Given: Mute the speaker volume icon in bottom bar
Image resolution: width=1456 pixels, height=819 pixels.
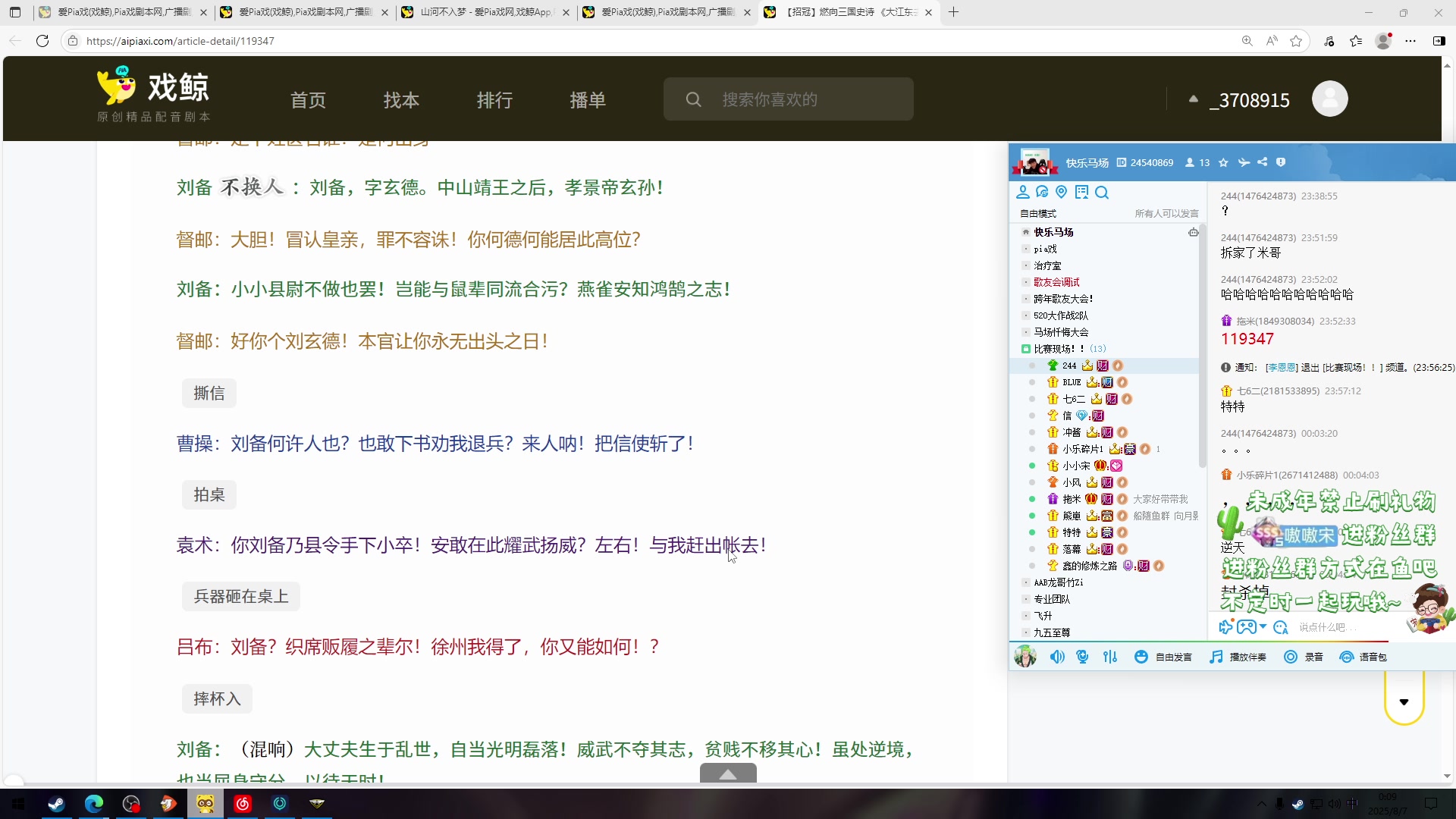Looking at the screenshot, I should click(1057, 657).
